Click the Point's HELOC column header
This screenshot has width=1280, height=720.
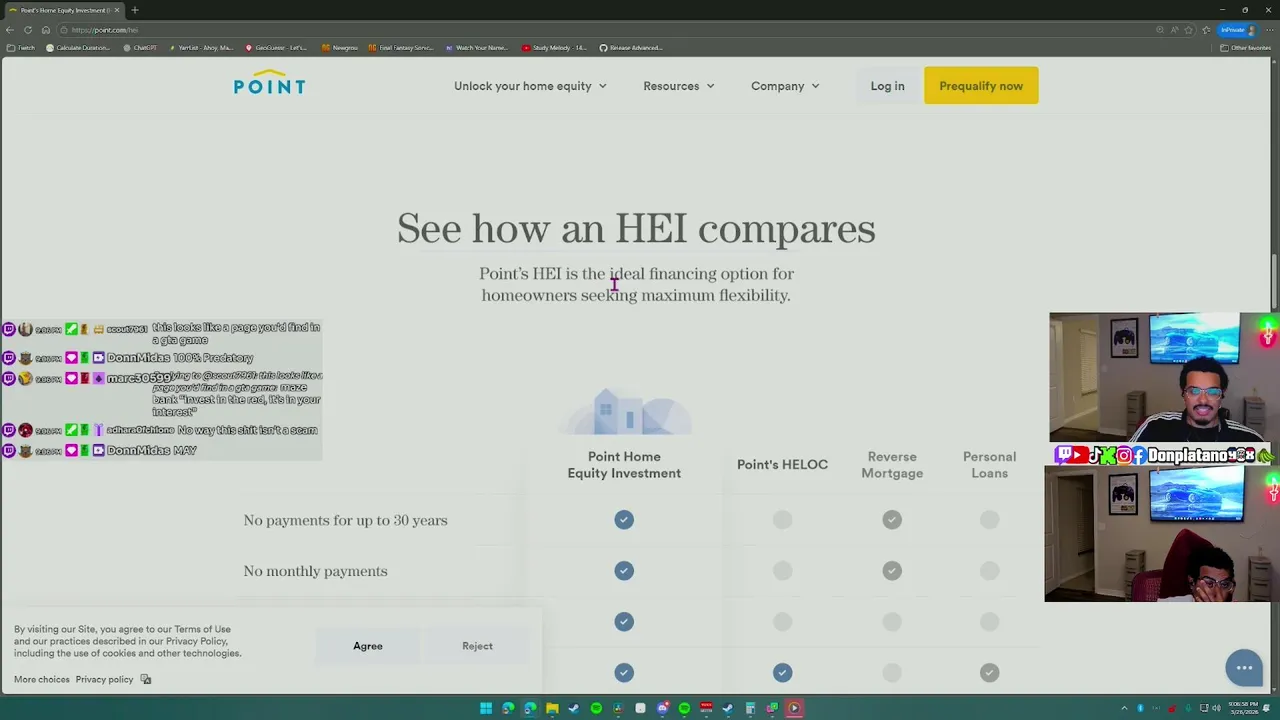782,465
